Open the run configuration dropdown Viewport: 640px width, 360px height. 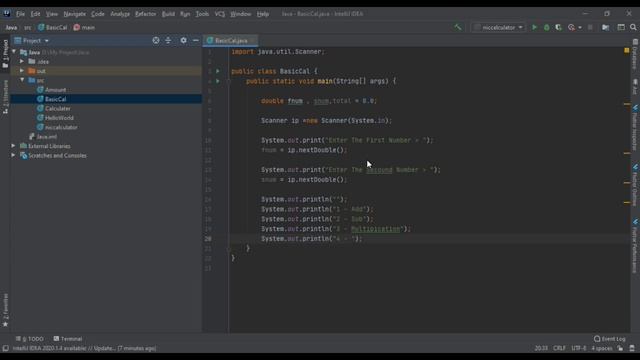tap(498, 27)
